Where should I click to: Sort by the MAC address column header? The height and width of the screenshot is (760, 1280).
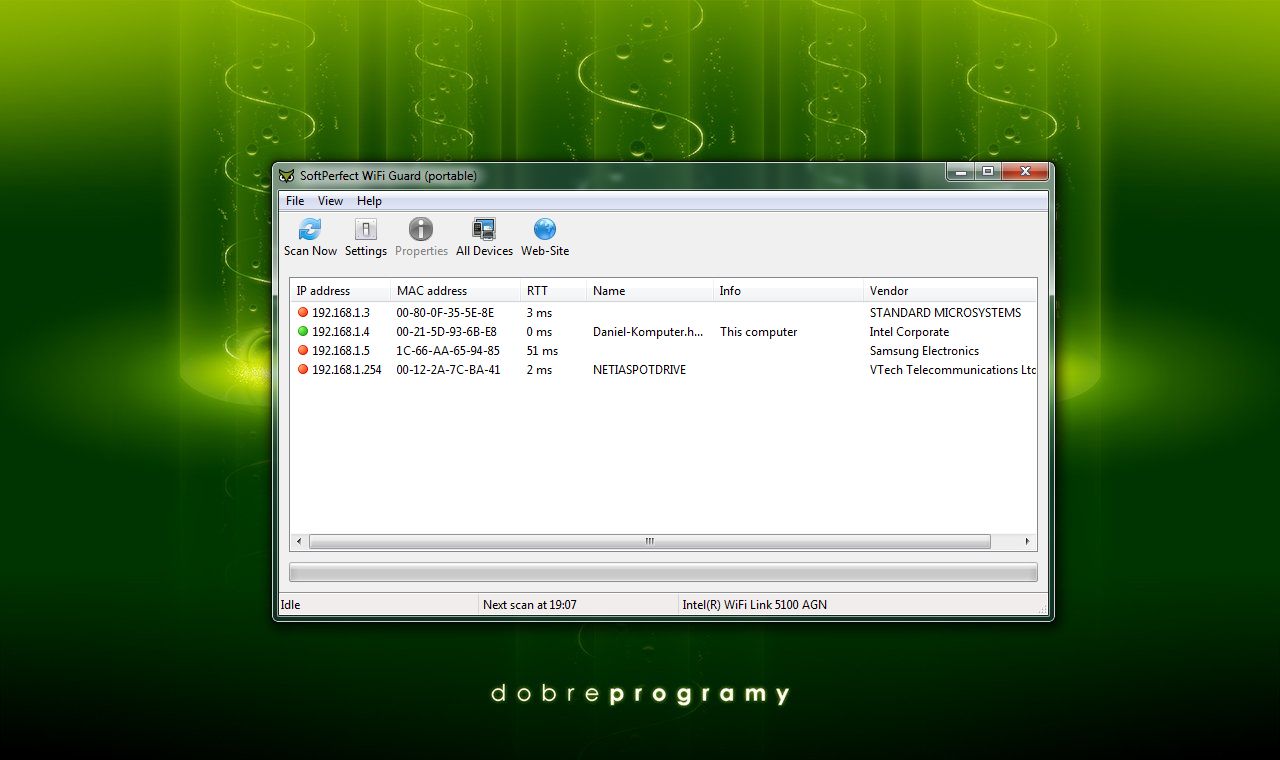click(455, 291)
